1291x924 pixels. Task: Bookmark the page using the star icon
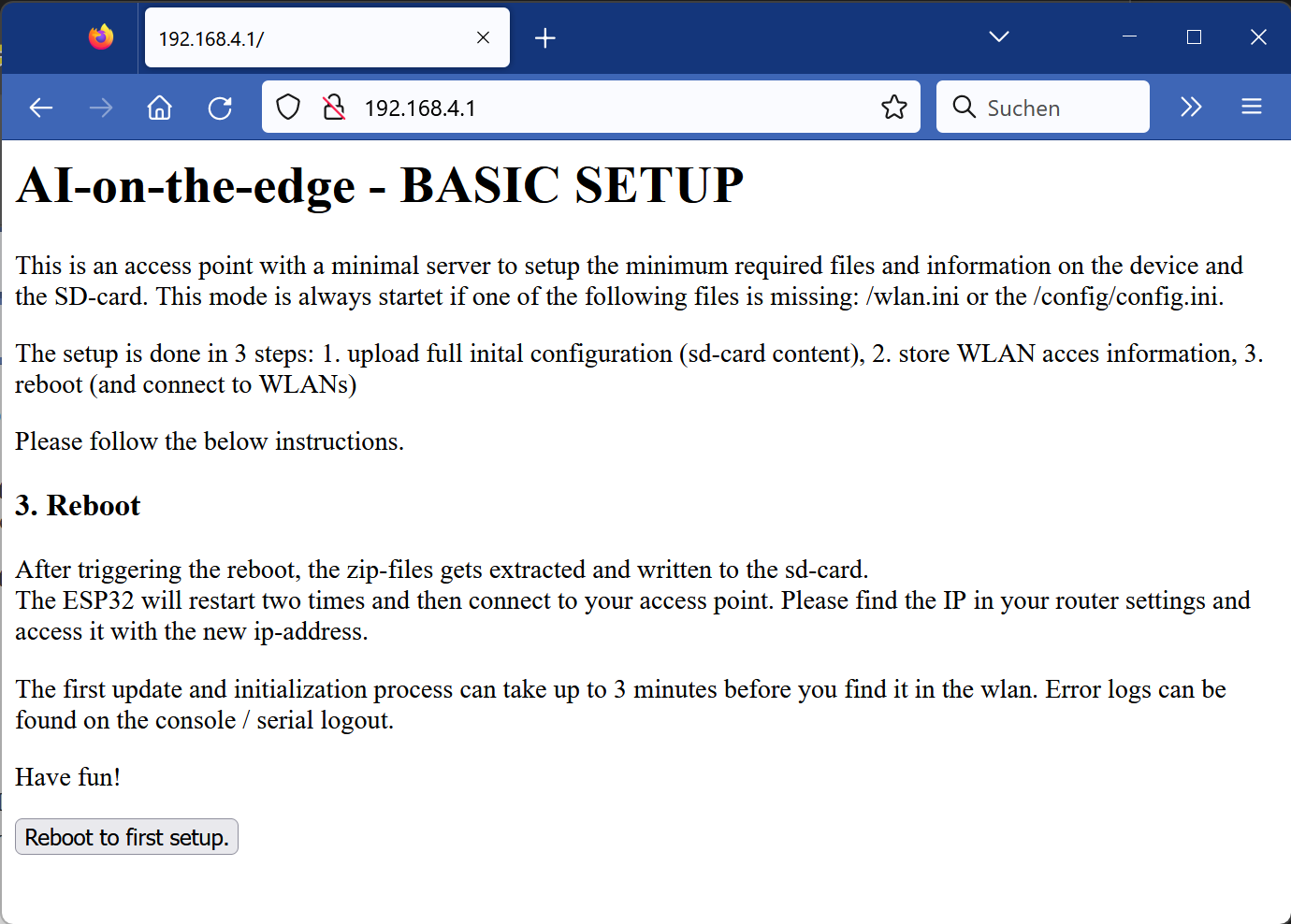(x=894, y=107)
